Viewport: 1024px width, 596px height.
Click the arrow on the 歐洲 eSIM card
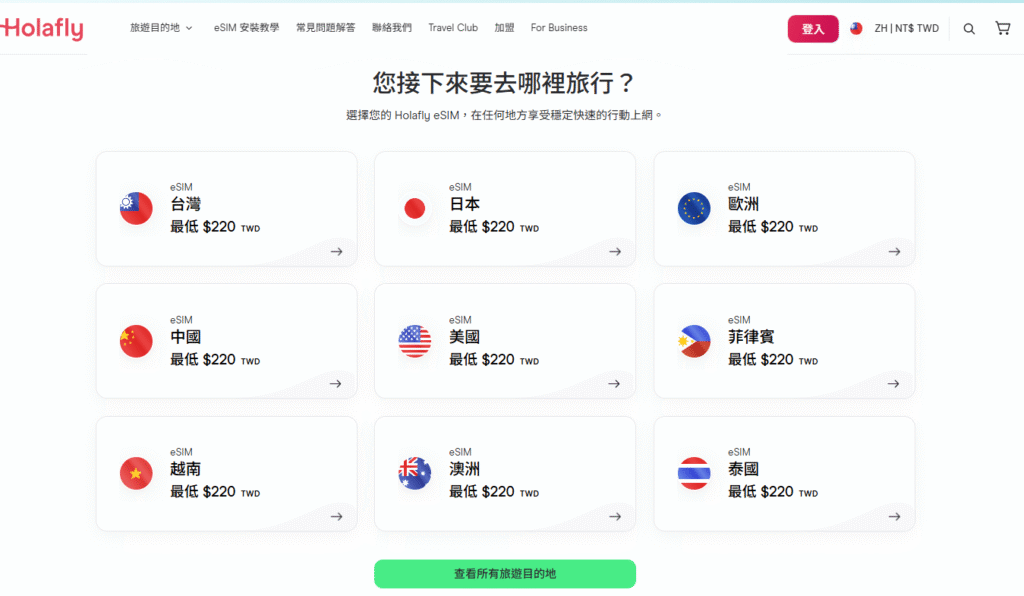[894, 251]
